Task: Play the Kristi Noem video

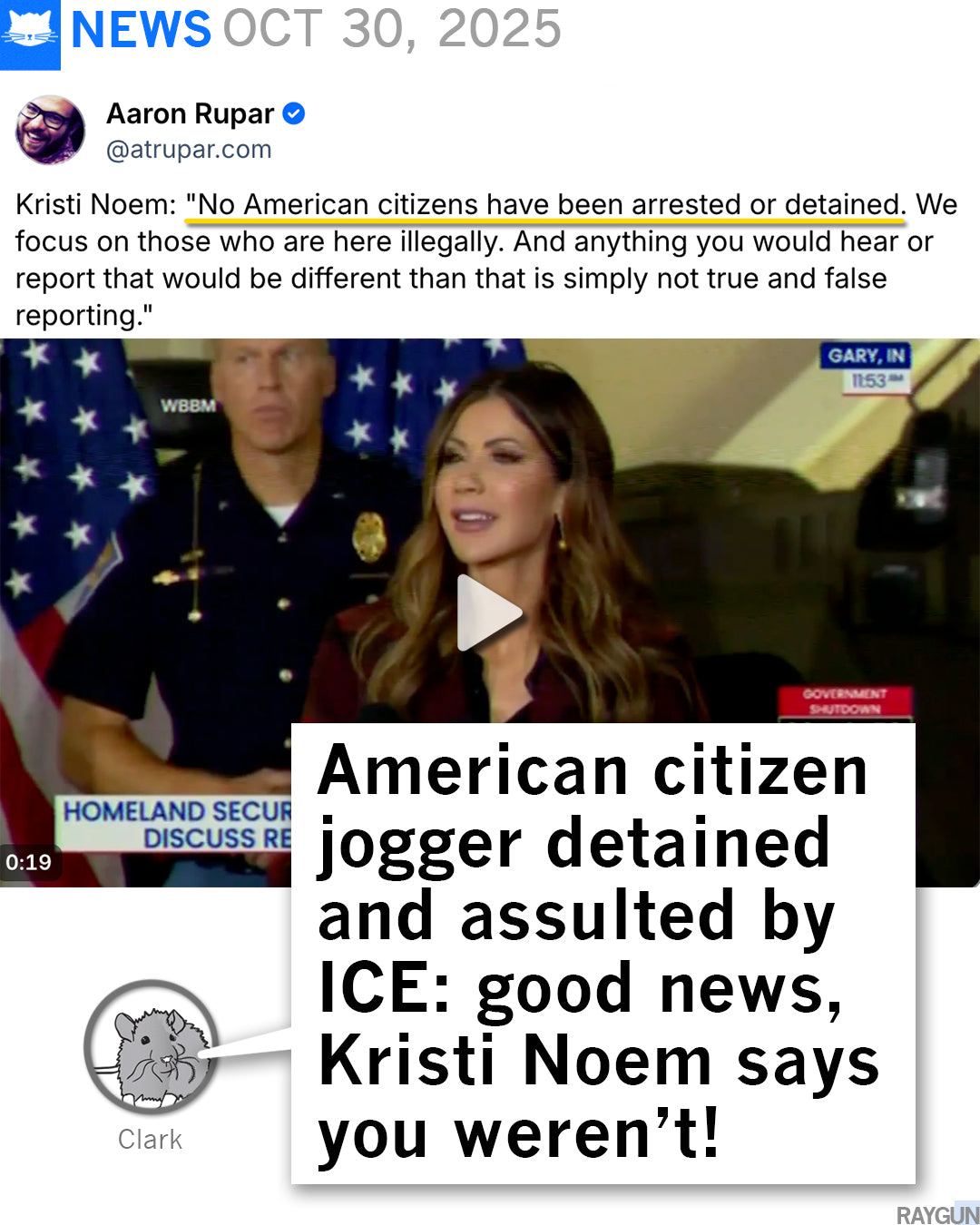Action: click(489, 612)
